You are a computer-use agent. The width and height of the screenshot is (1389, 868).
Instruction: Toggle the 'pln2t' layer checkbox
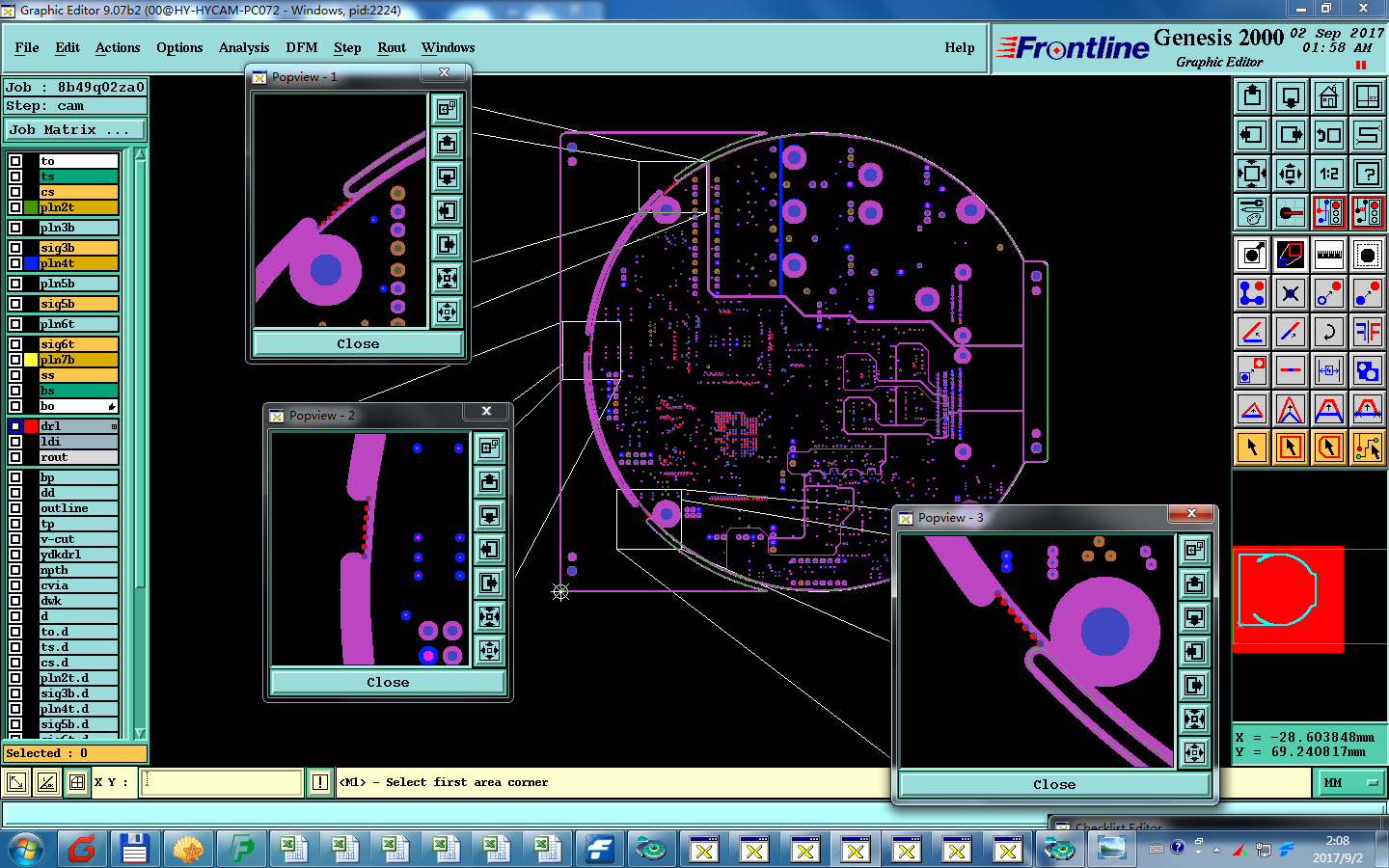coord(15,207)
